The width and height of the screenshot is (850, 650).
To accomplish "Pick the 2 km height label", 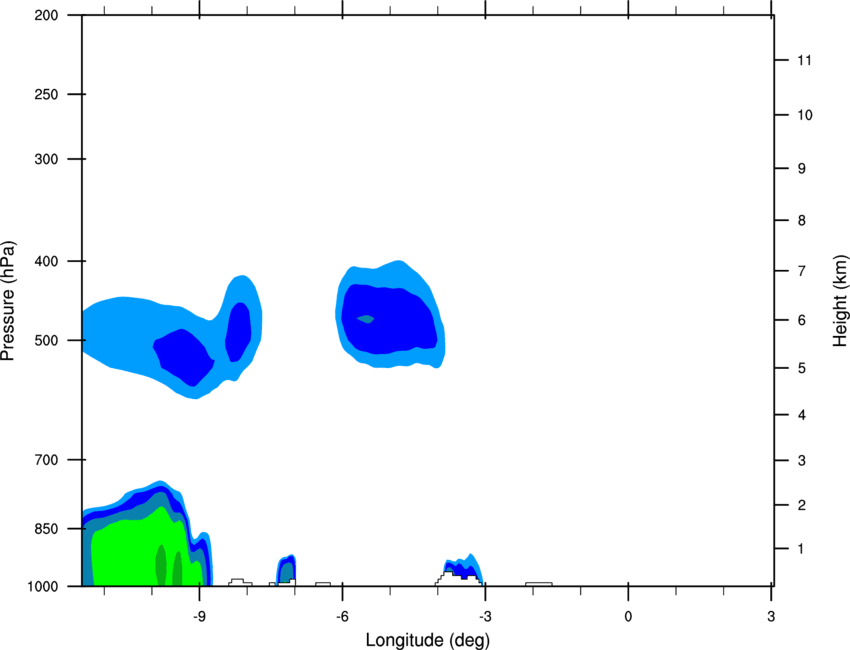I will pyautogui.click(x=801, y=505).
